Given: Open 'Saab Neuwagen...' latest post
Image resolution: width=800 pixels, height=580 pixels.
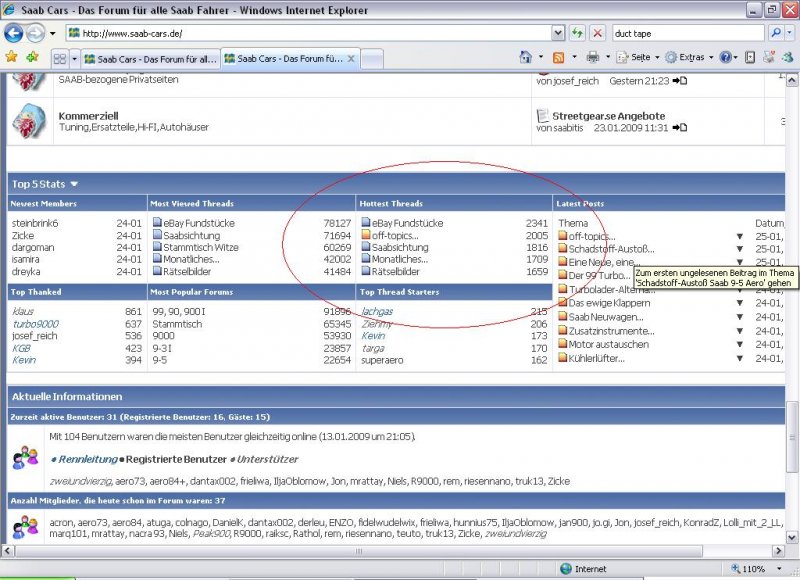Looking at the screenshot, I should [x=606, y=317].
